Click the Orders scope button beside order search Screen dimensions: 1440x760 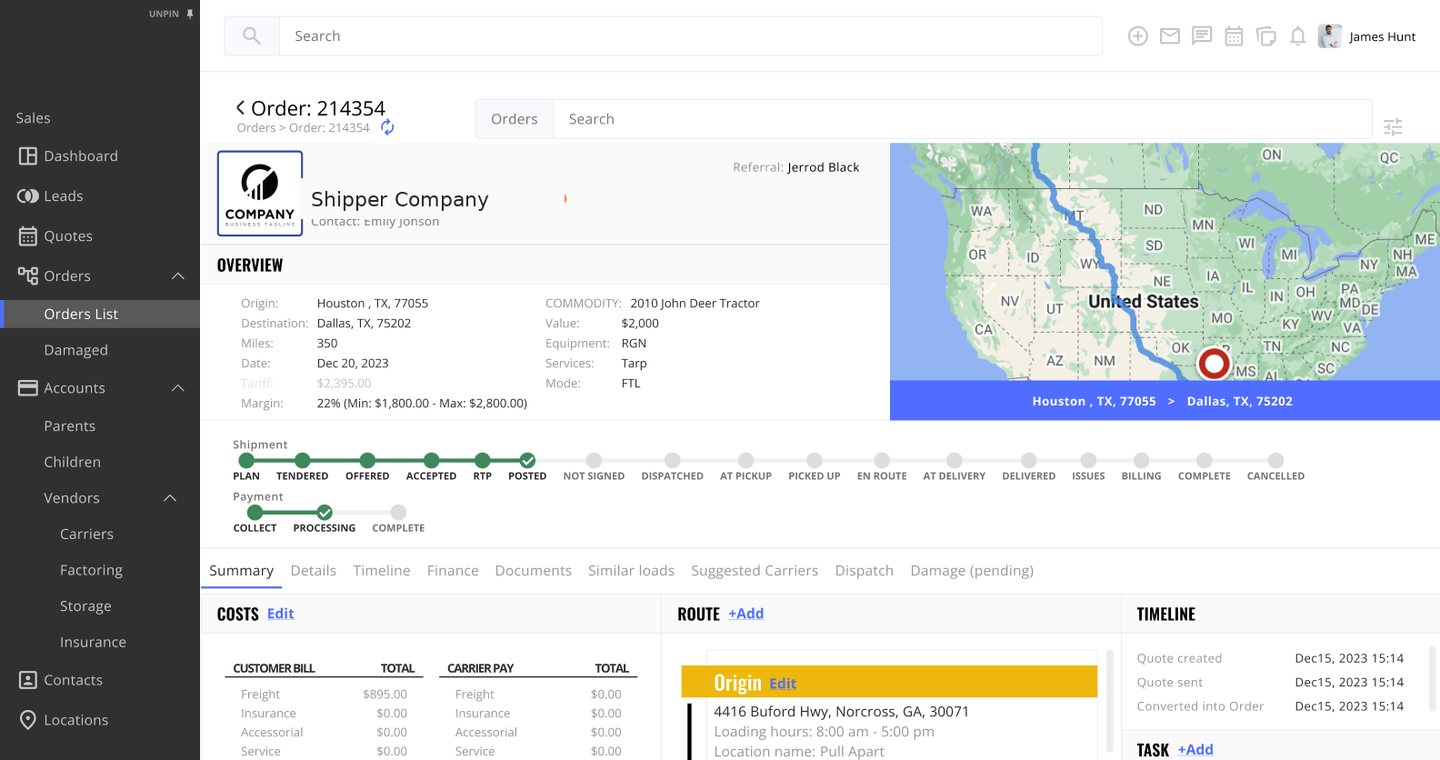point(514,119)
